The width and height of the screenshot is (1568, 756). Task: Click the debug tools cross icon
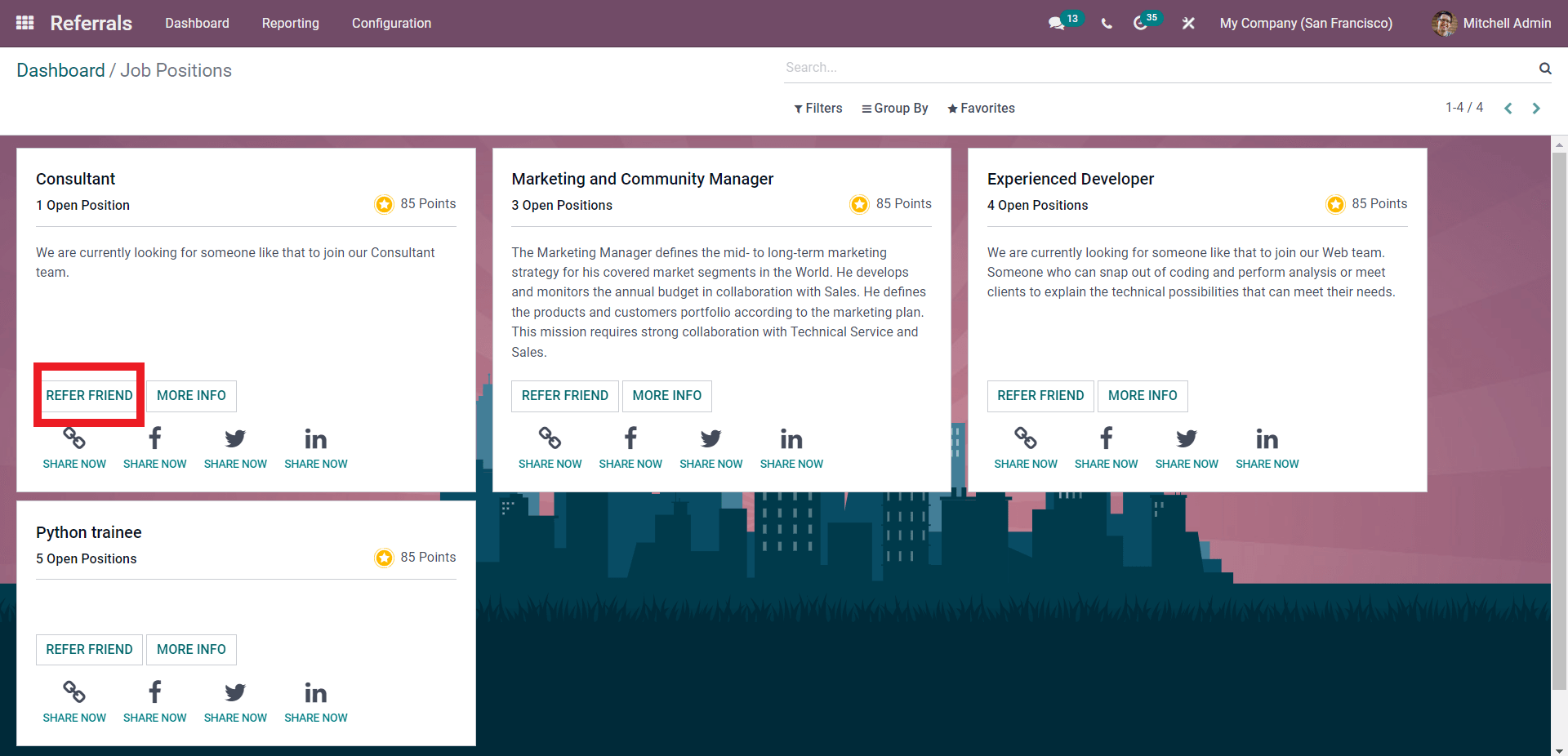1188,24
